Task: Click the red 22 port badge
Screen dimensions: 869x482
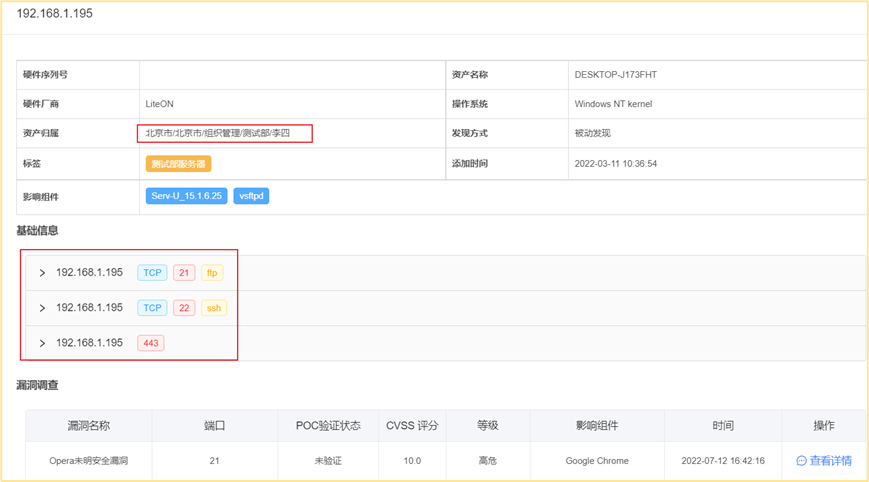Action: point(184,308)
